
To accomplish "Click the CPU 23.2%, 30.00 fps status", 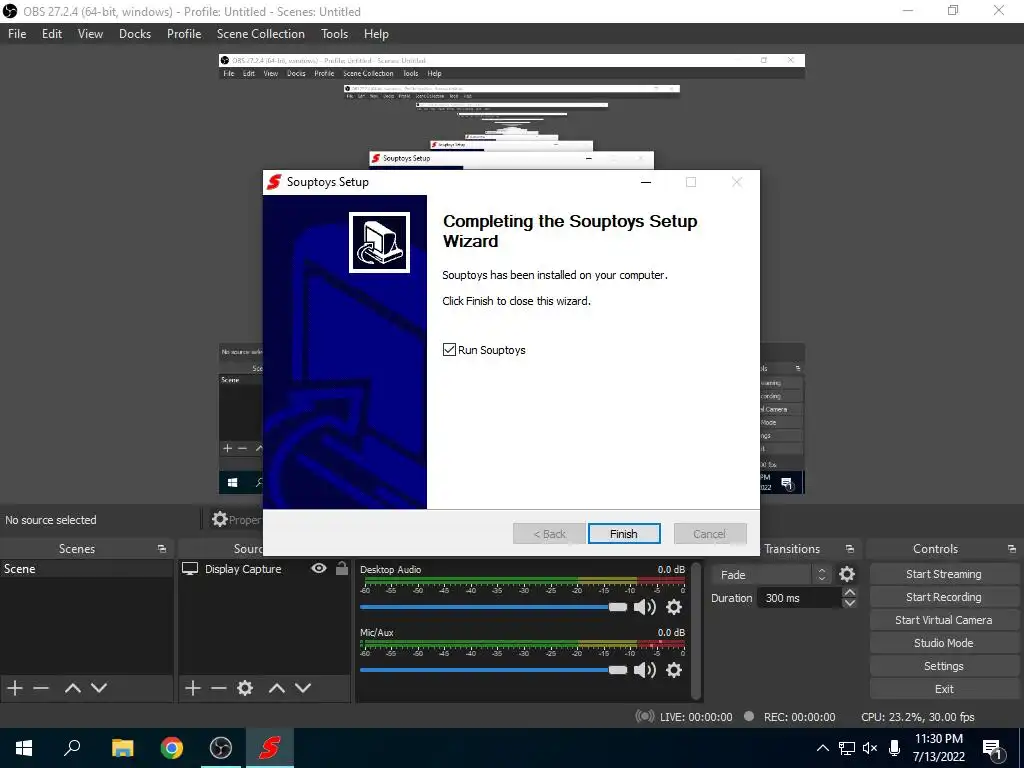I will [918, 717].
